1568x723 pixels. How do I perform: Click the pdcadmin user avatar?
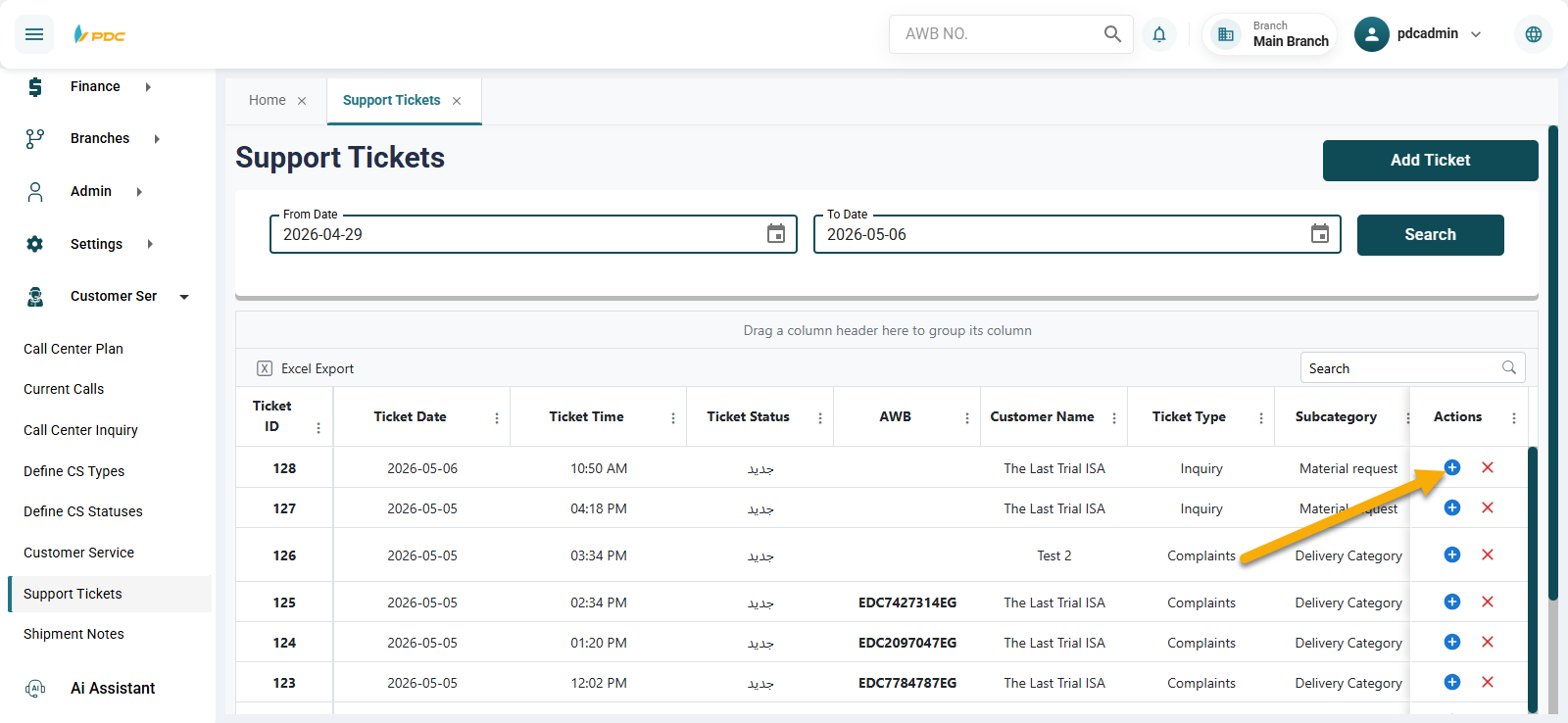point(1372,34)
